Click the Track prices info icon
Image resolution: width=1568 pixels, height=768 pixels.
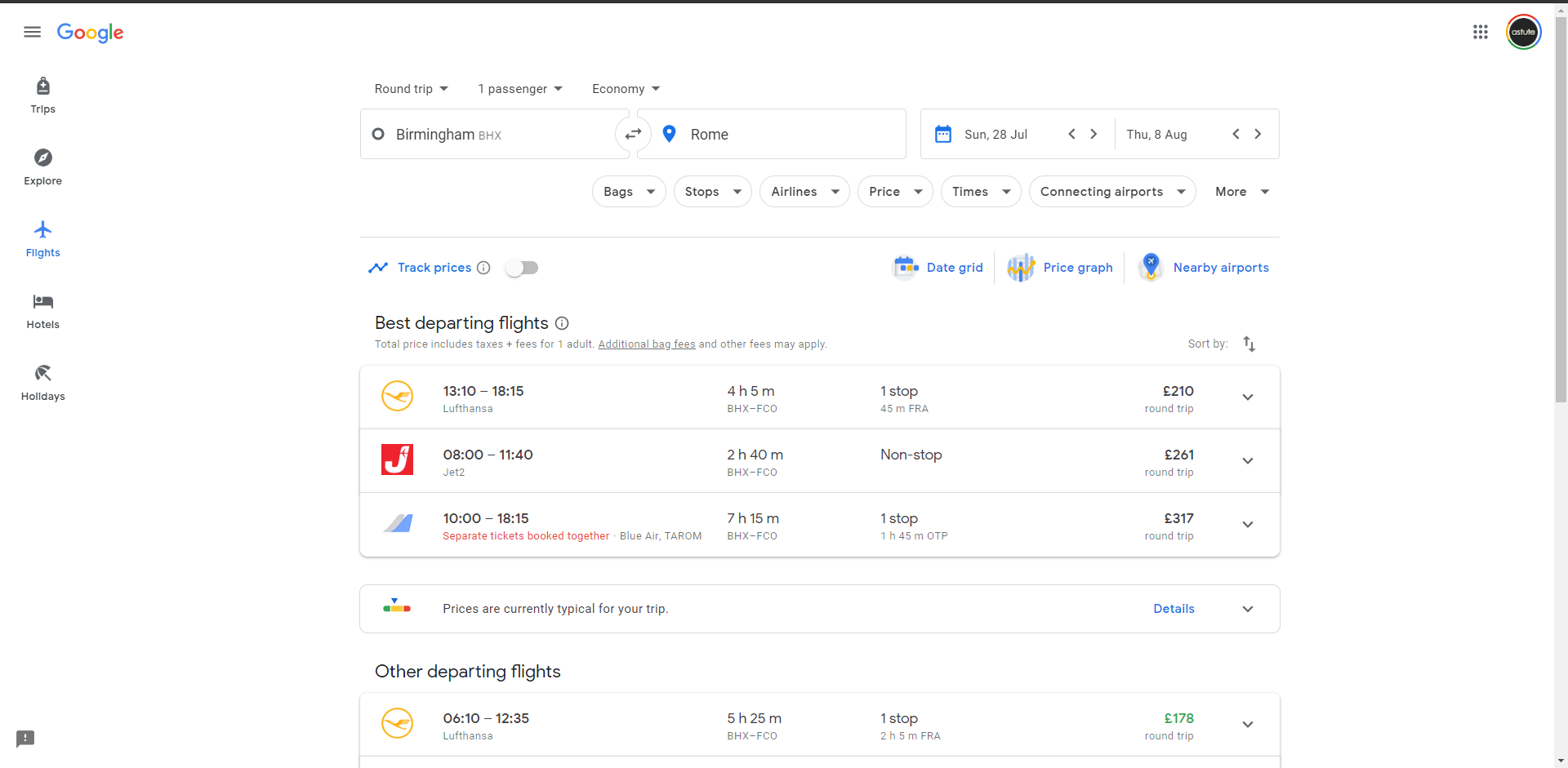(x=483, y=268)
